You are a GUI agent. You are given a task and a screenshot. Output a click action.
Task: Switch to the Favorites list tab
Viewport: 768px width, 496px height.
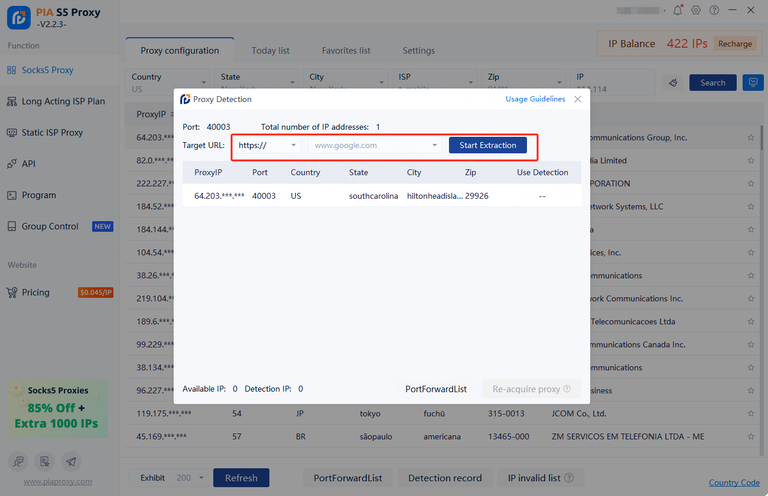[346, 51]
